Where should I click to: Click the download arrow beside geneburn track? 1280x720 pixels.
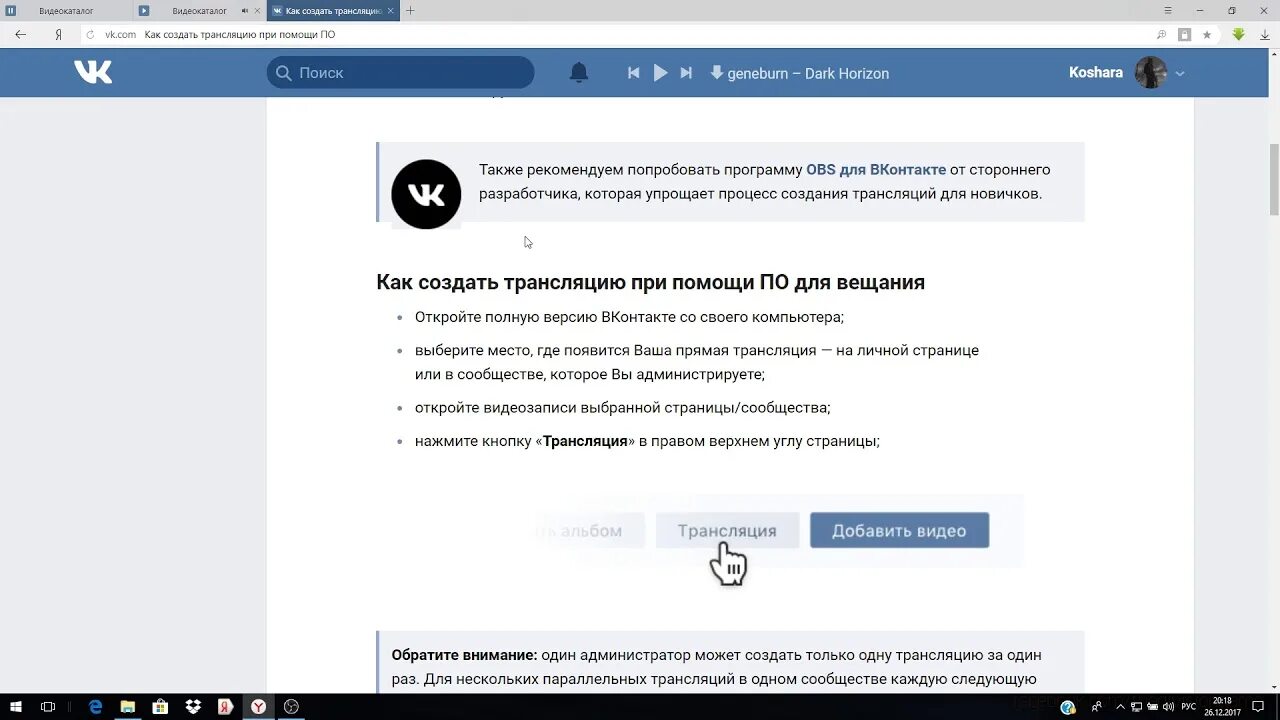pos(716,72)
